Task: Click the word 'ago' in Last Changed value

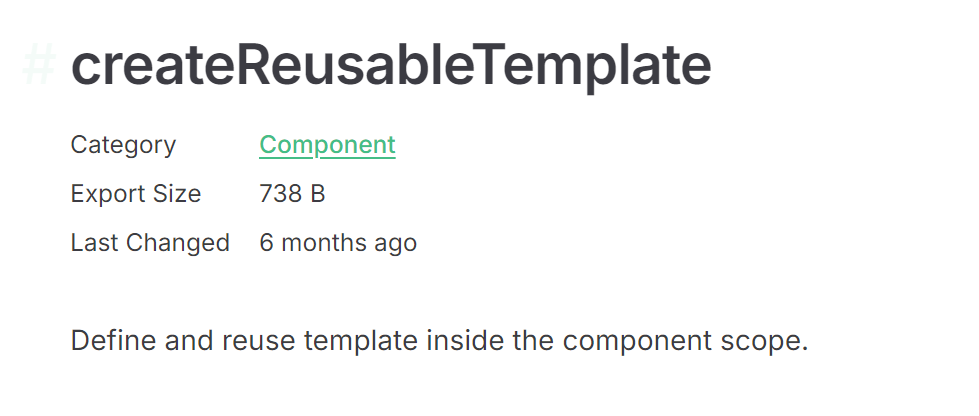Action: pyautogui.click(x=397, y=243)
